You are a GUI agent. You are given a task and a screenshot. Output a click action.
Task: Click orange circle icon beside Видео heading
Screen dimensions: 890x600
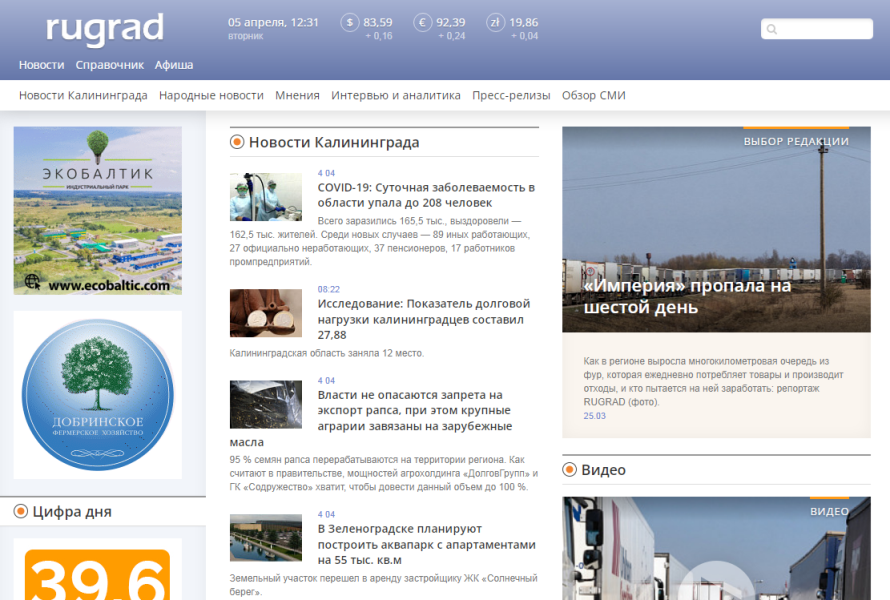coord(570,470)
